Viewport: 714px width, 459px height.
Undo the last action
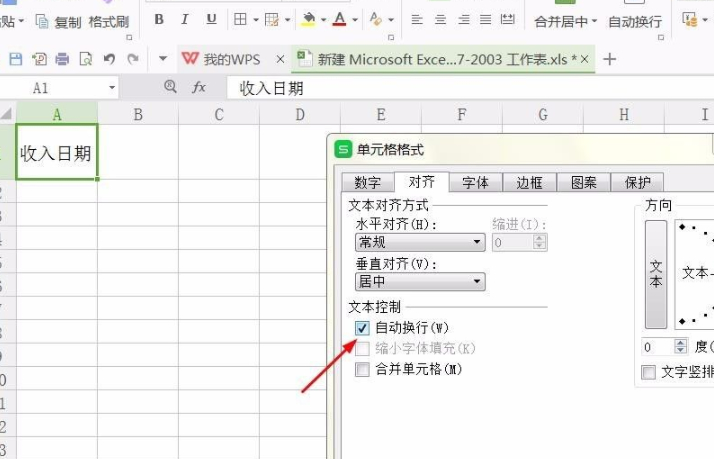(x=109, y=59)
